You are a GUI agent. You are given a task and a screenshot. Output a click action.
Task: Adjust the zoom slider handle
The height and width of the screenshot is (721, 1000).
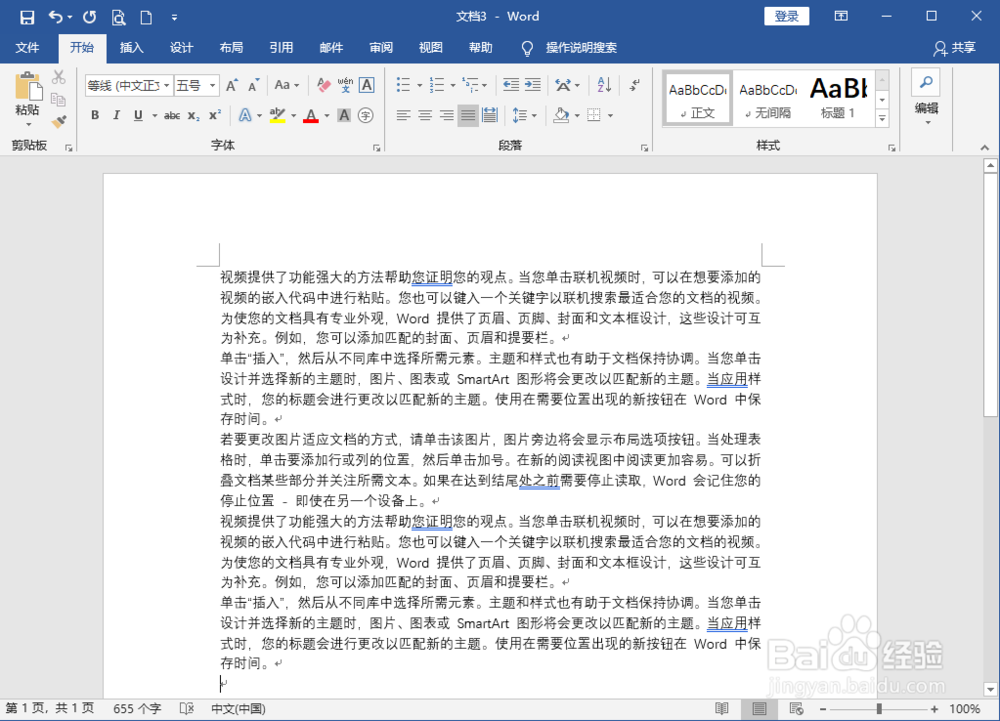(x=879, y=708)
